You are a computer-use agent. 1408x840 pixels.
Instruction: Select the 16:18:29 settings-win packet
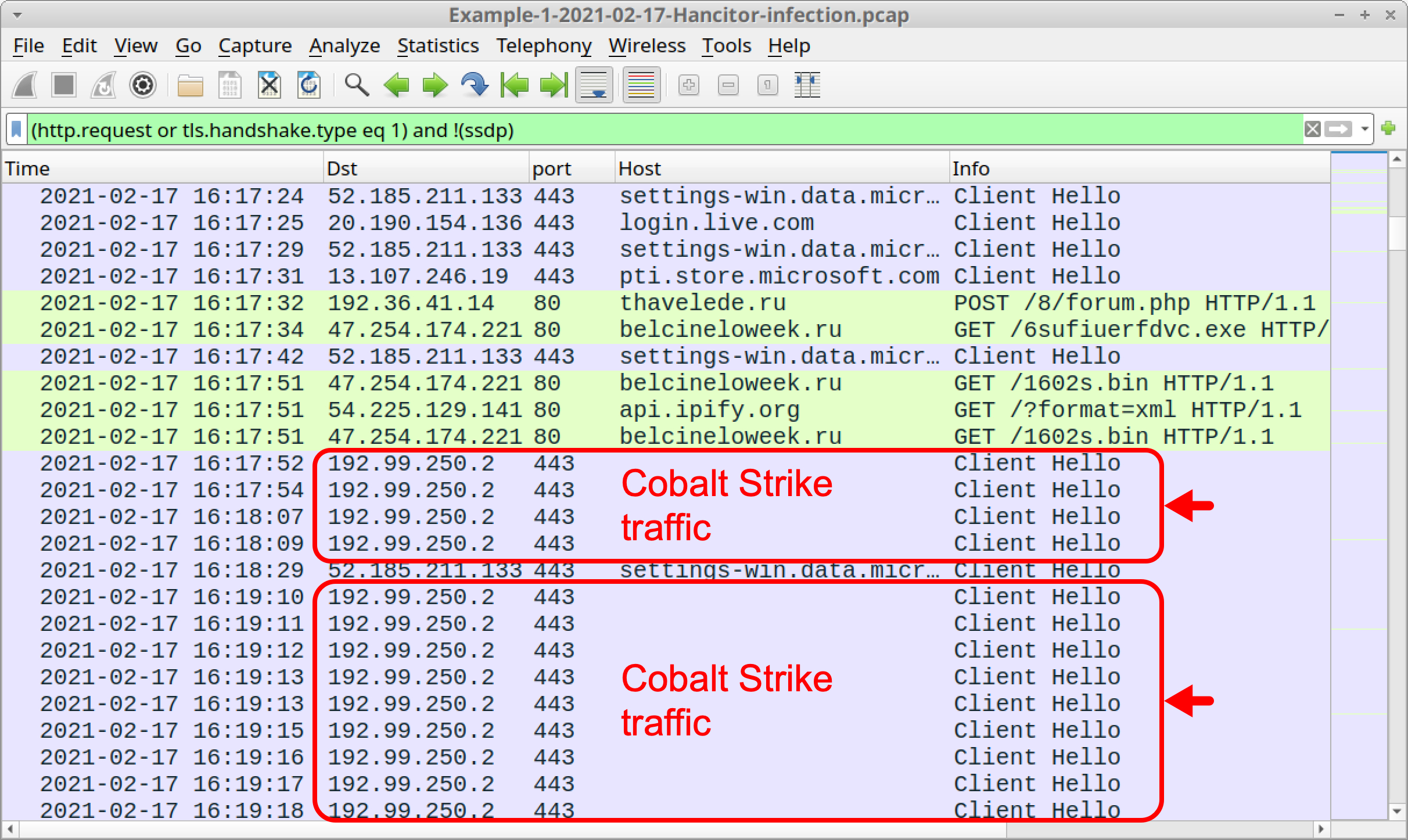tap(666, 570)
